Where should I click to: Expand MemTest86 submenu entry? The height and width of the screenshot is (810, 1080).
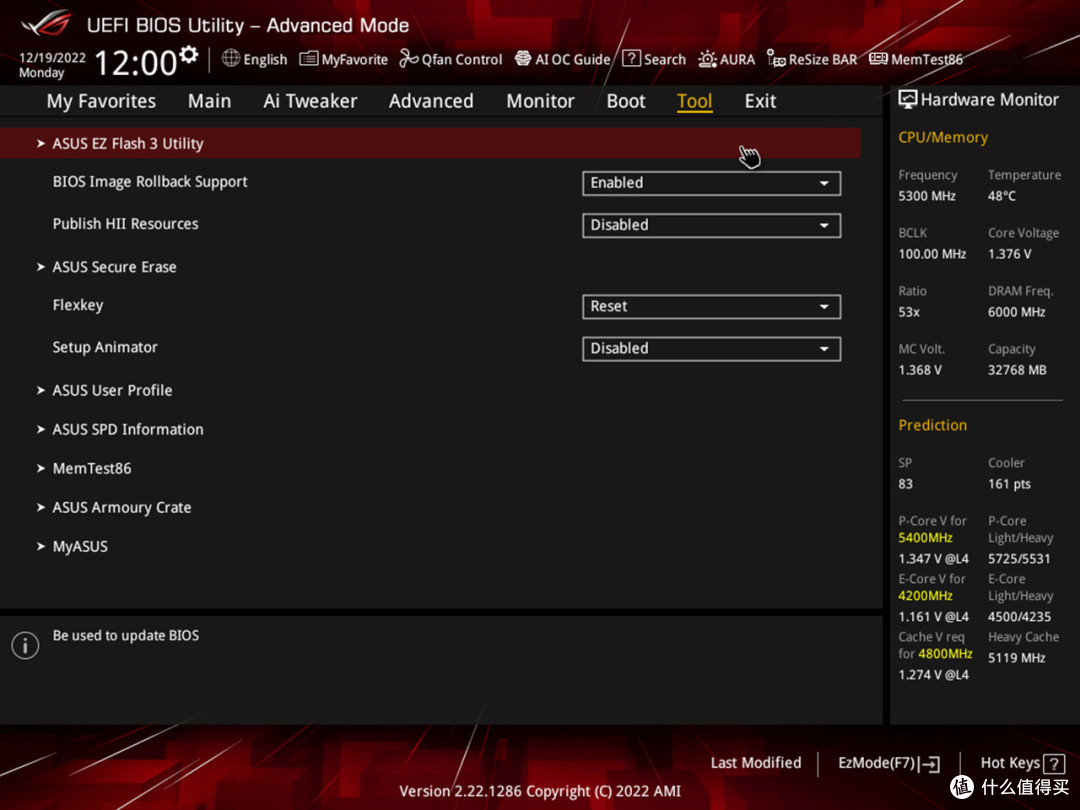(91, 468)
